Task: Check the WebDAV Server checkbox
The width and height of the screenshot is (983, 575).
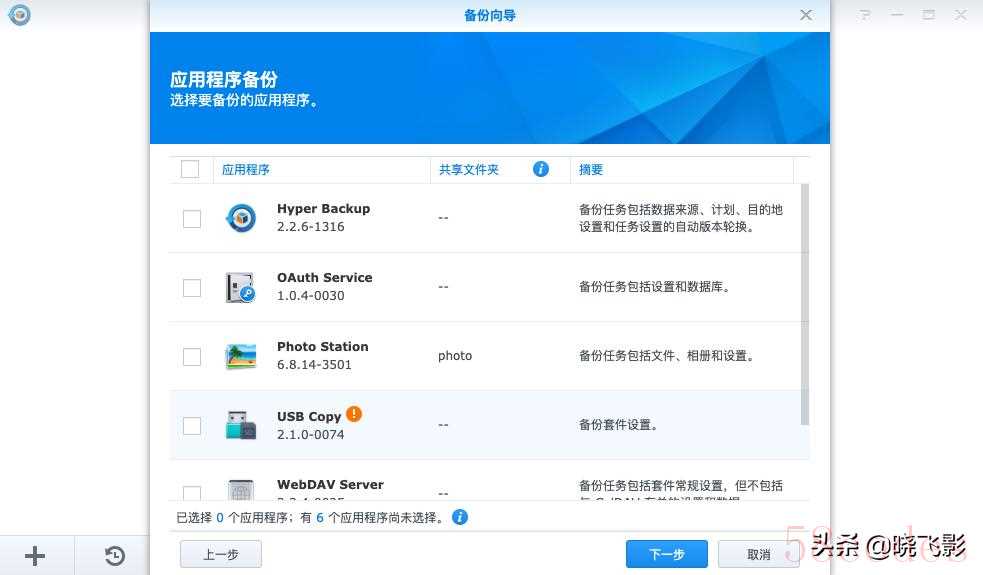Action: 192,492
